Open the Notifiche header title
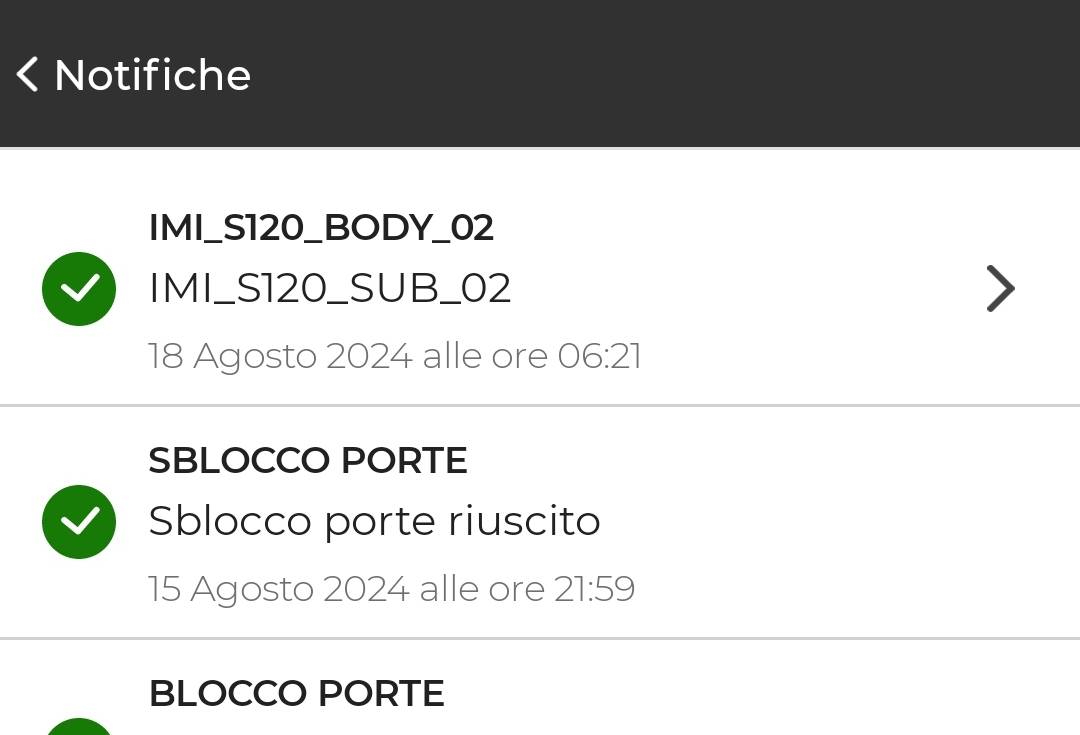The width and height of the screenshot is (1080, 735). pyautogui.click(x=152, y=74)
